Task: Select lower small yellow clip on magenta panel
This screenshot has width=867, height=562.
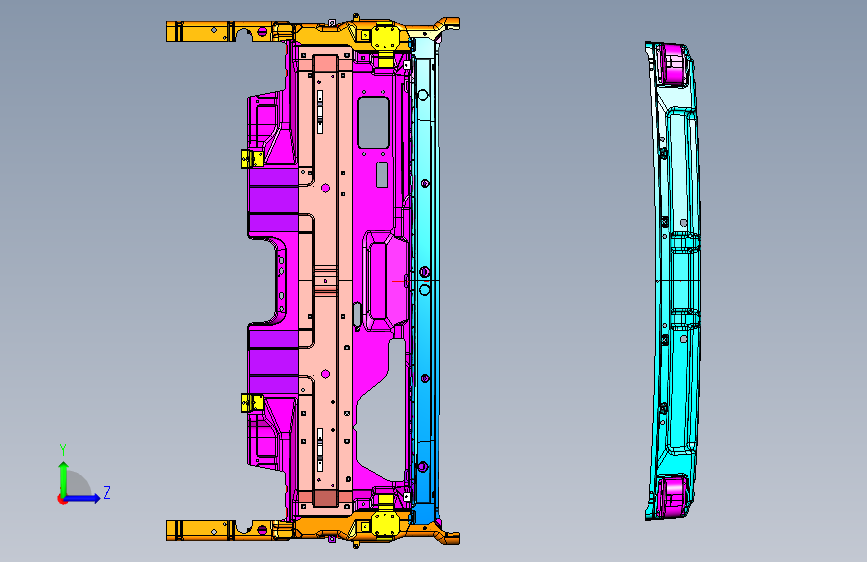Action: [252, 403]
